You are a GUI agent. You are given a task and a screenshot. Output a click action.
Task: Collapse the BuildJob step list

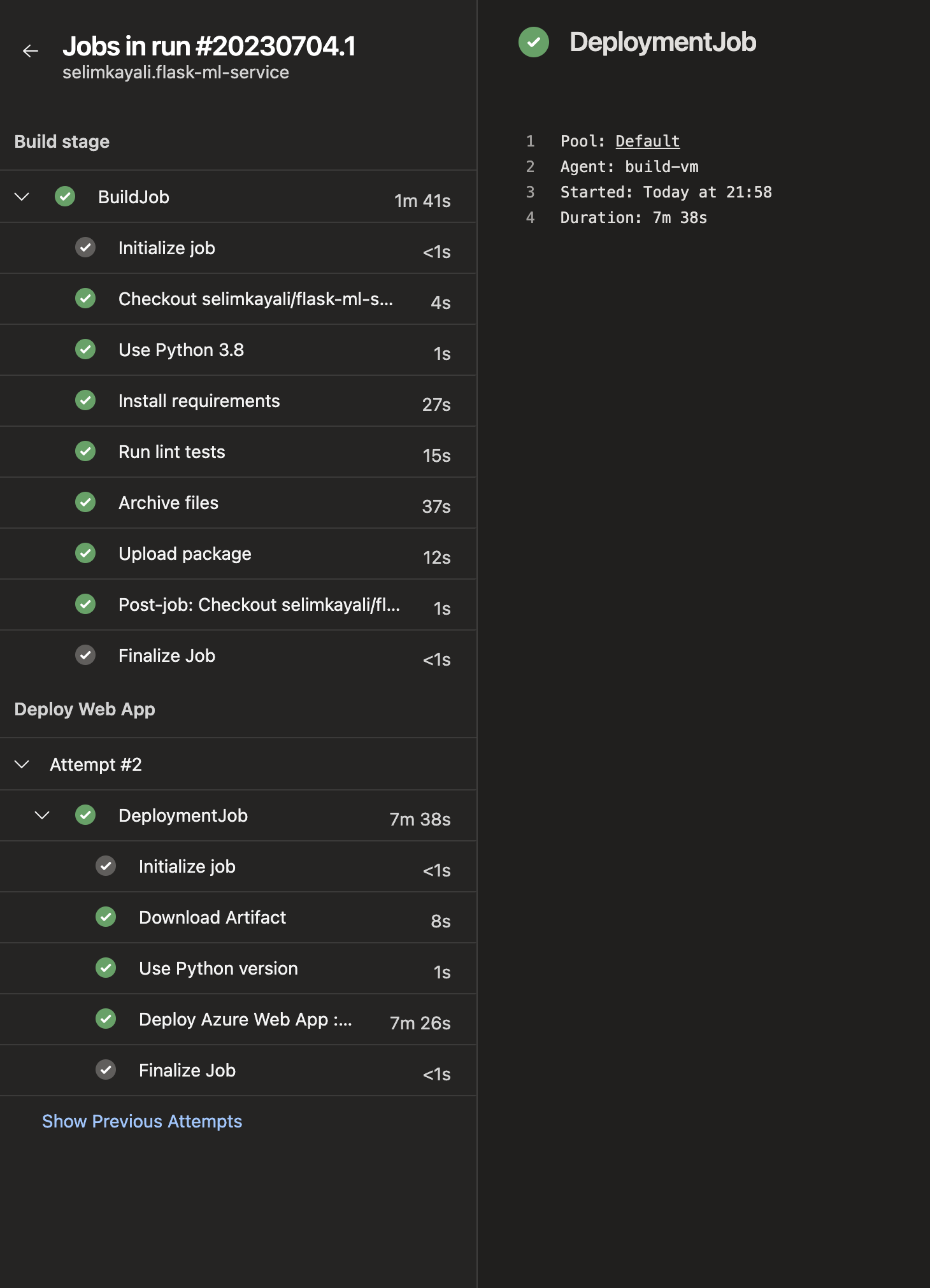pos(22,197)
